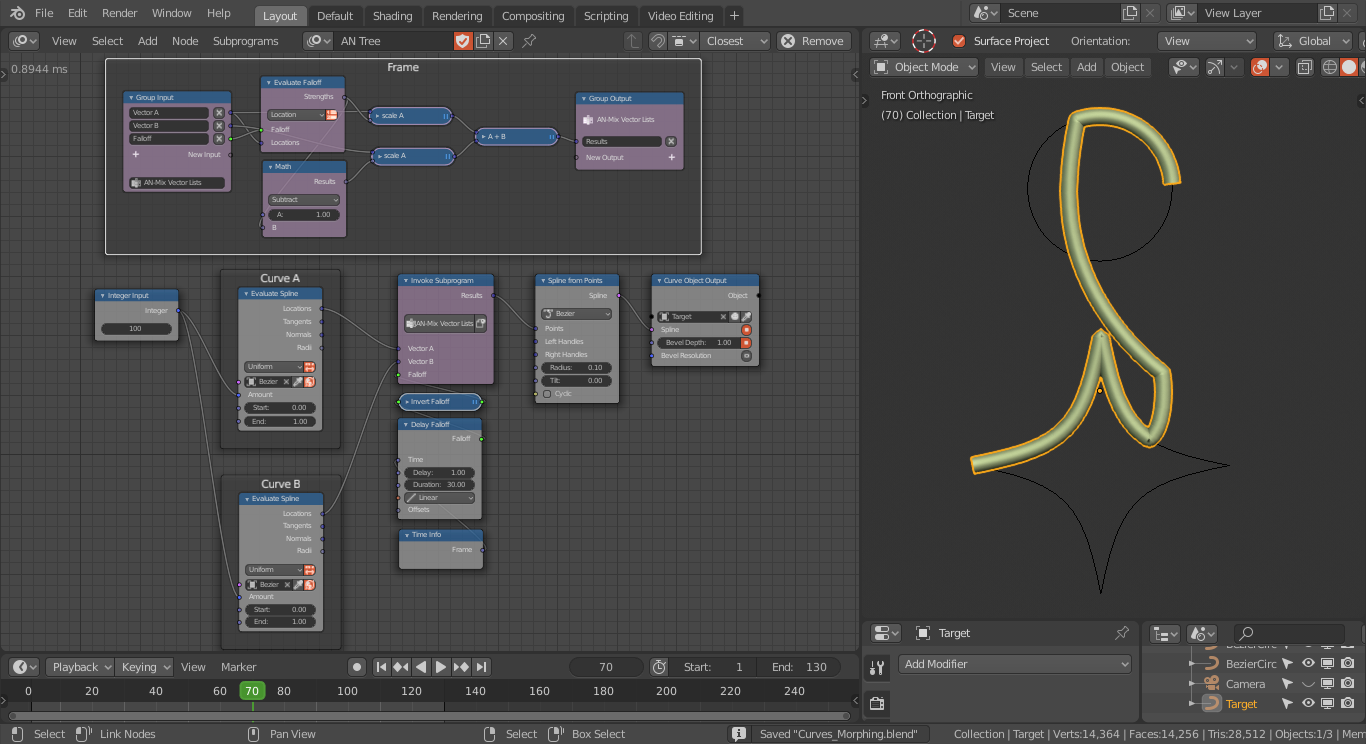Switch to the Scripting workspace tab
The width and height of the screenshot is (1366, 744).
click(x=606, y=16)
